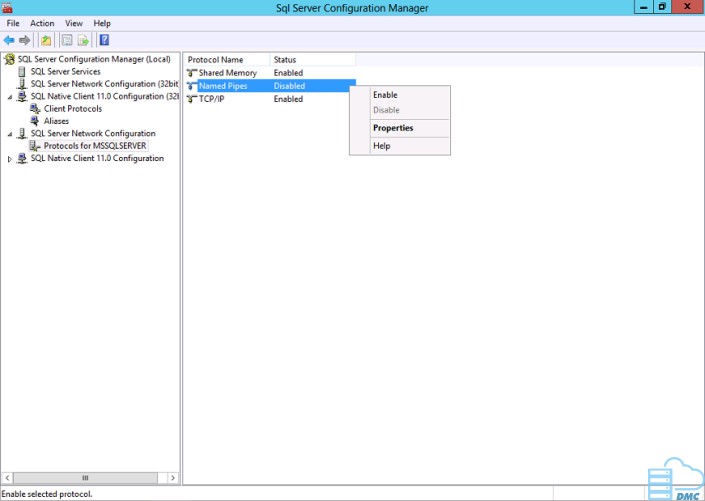705x501 pixels.
Task: Click left arrow of tree horizontal scrollbar
Action: [x=7, y=478]
